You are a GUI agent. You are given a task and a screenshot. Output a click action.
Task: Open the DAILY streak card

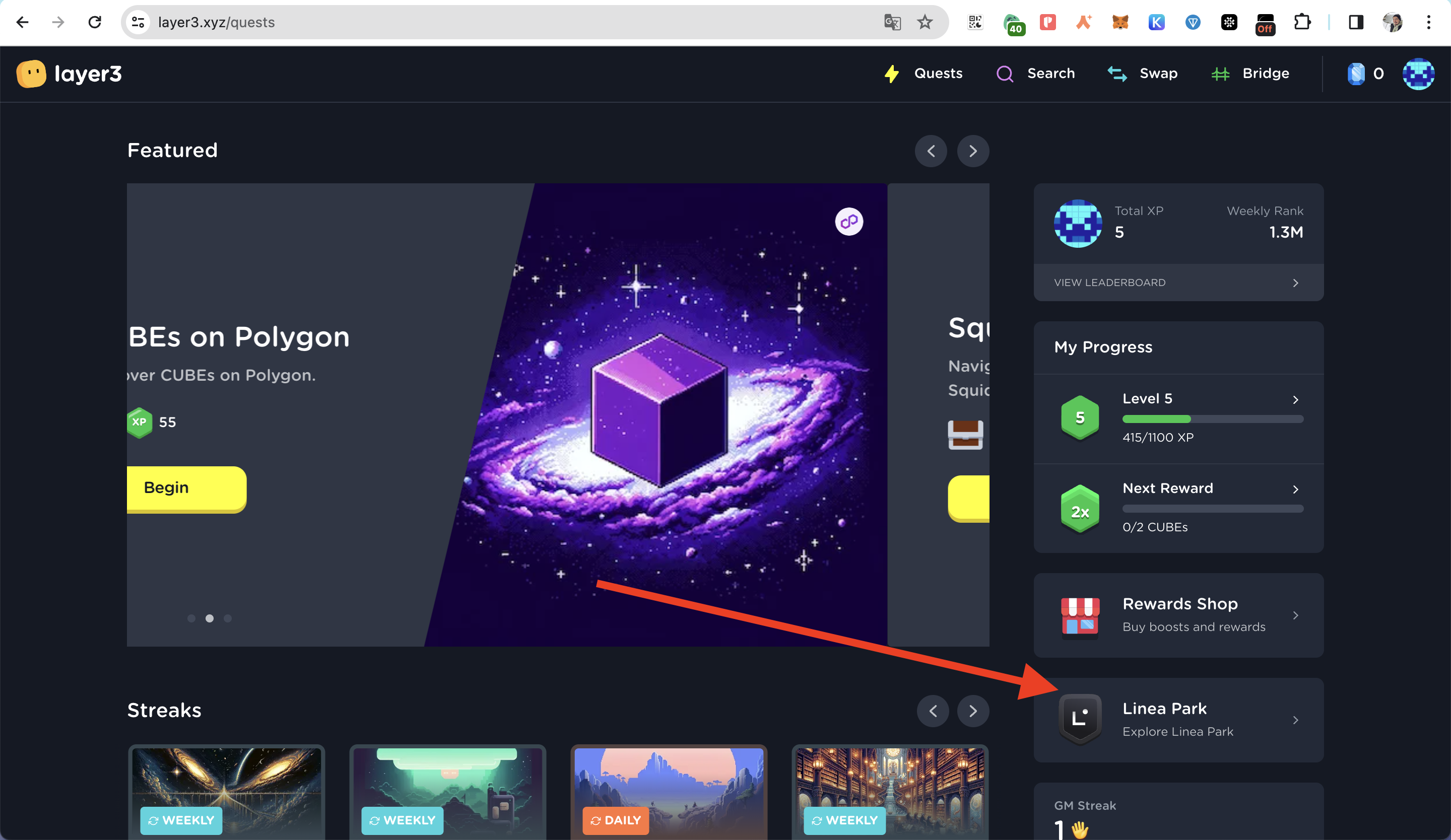point(669,792)
